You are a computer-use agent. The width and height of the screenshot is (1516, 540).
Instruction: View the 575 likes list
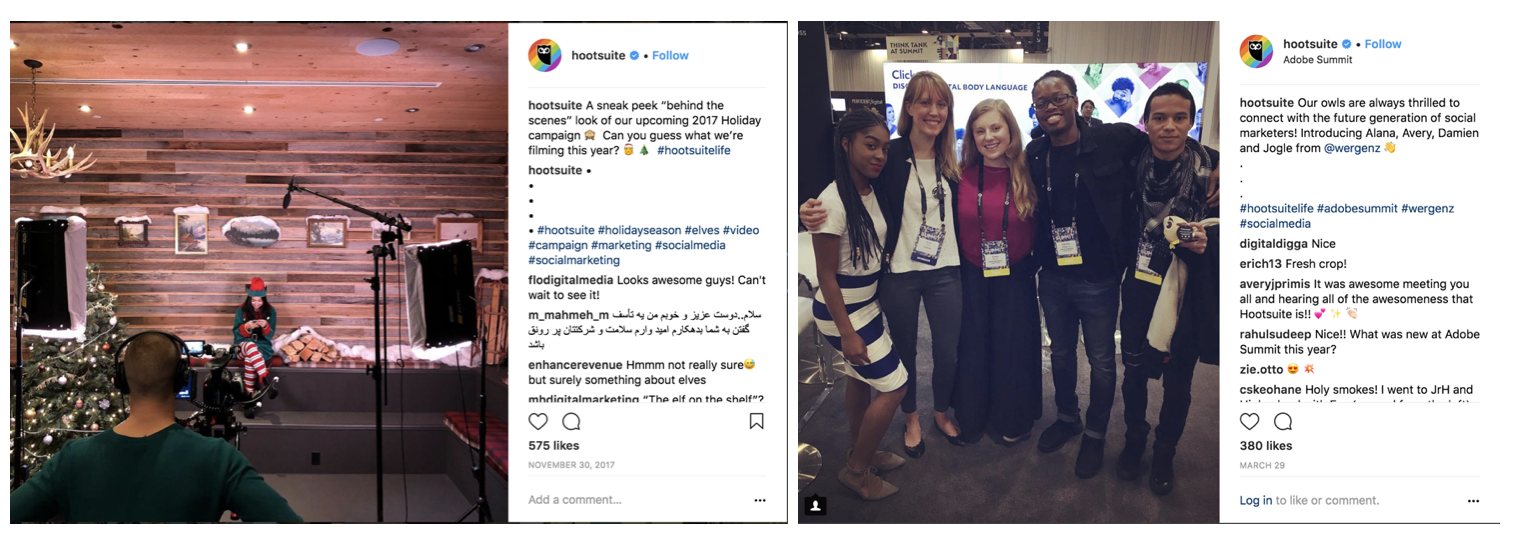click(553, 446)
